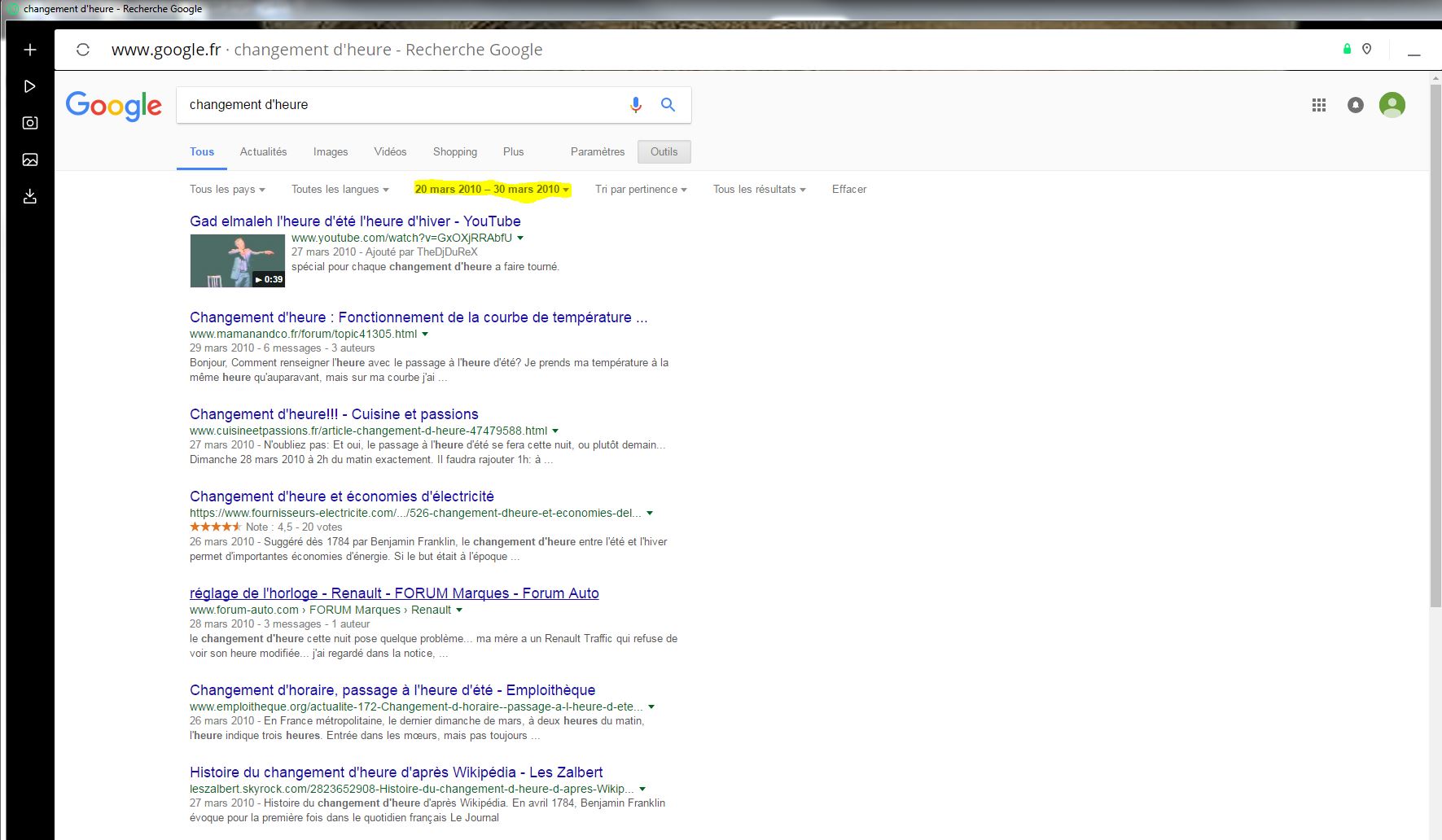Open the Google apps grid icon
Viewport: 1442px width, 840px height.
coord(1319,105)
